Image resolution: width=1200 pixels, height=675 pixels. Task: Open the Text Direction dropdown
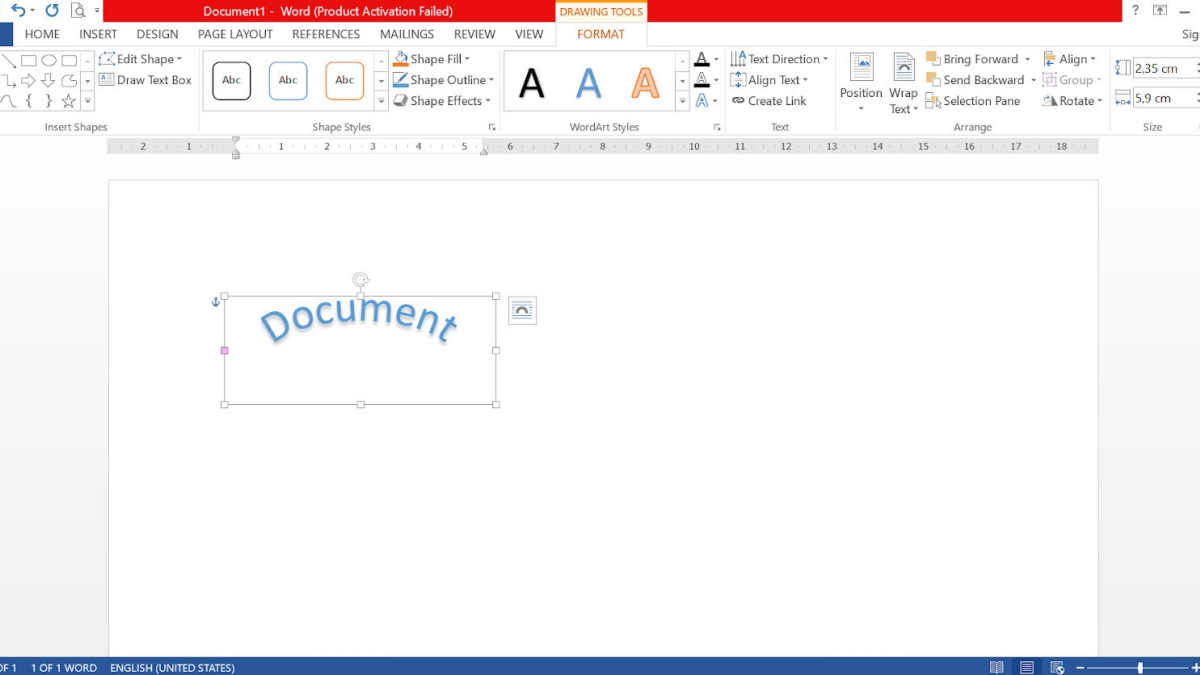click(x=779, y=59)
